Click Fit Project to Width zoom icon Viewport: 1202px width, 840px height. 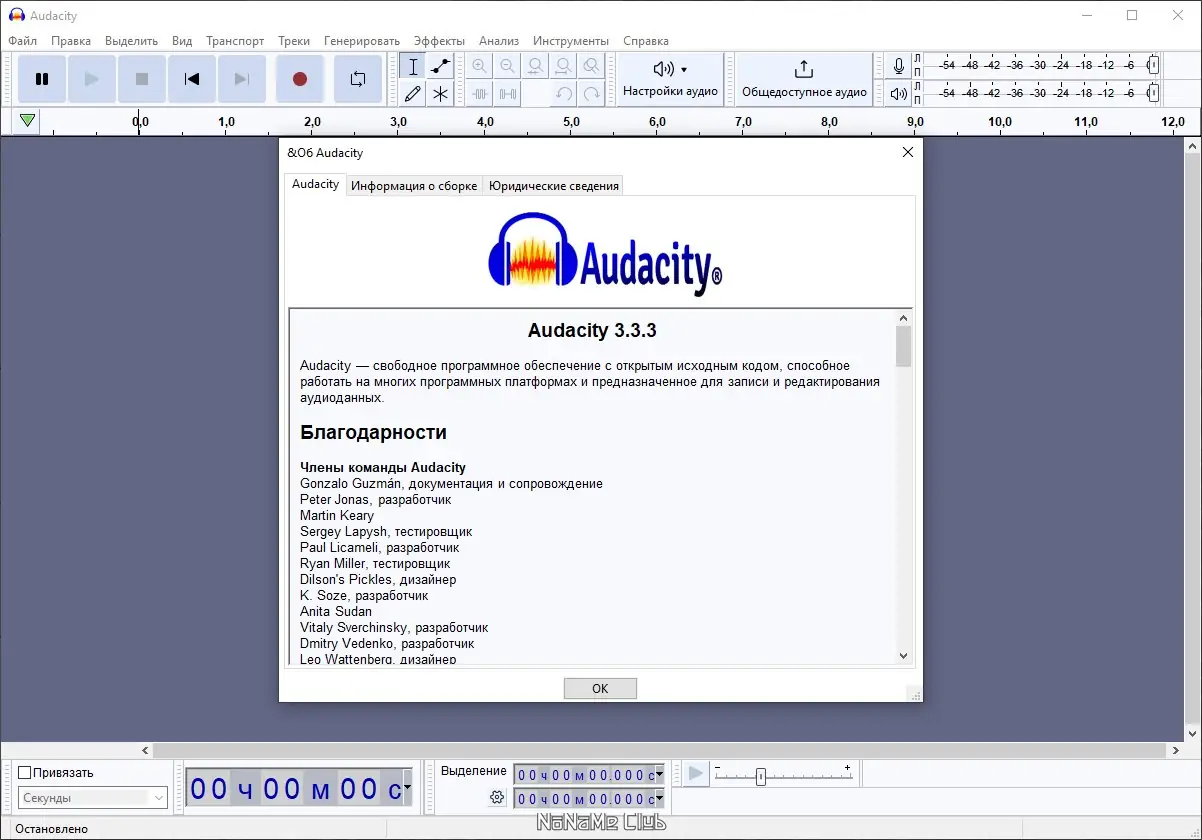564,67
